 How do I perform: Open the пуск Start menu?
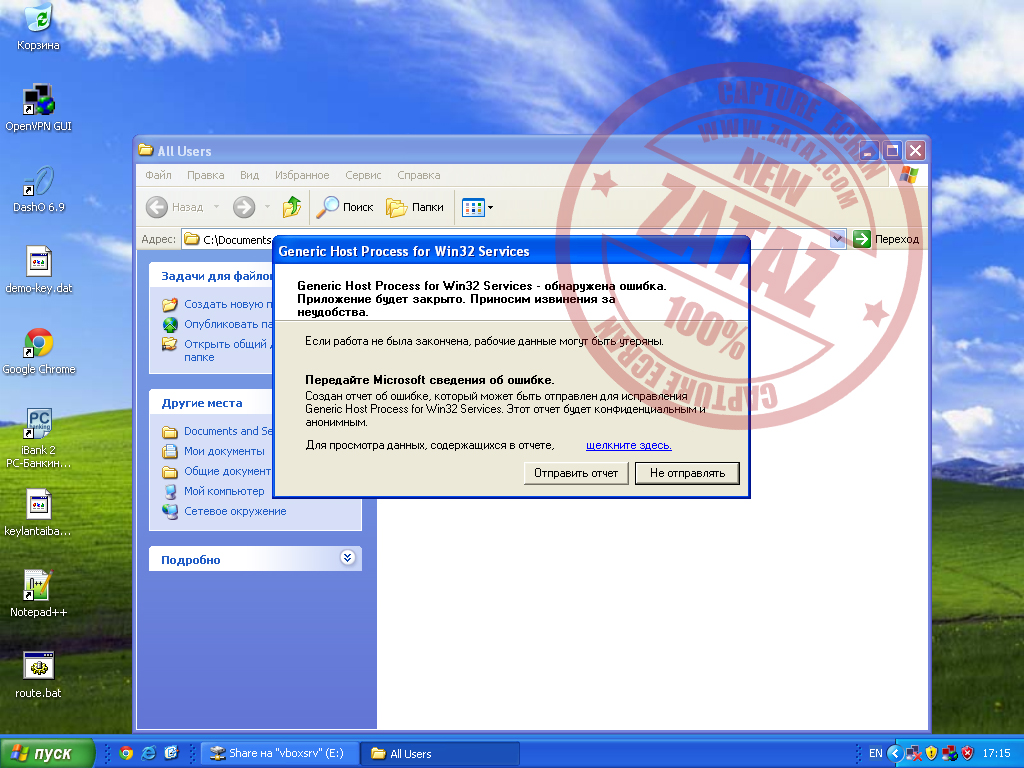pyautogui.click(x=47, y=754)
